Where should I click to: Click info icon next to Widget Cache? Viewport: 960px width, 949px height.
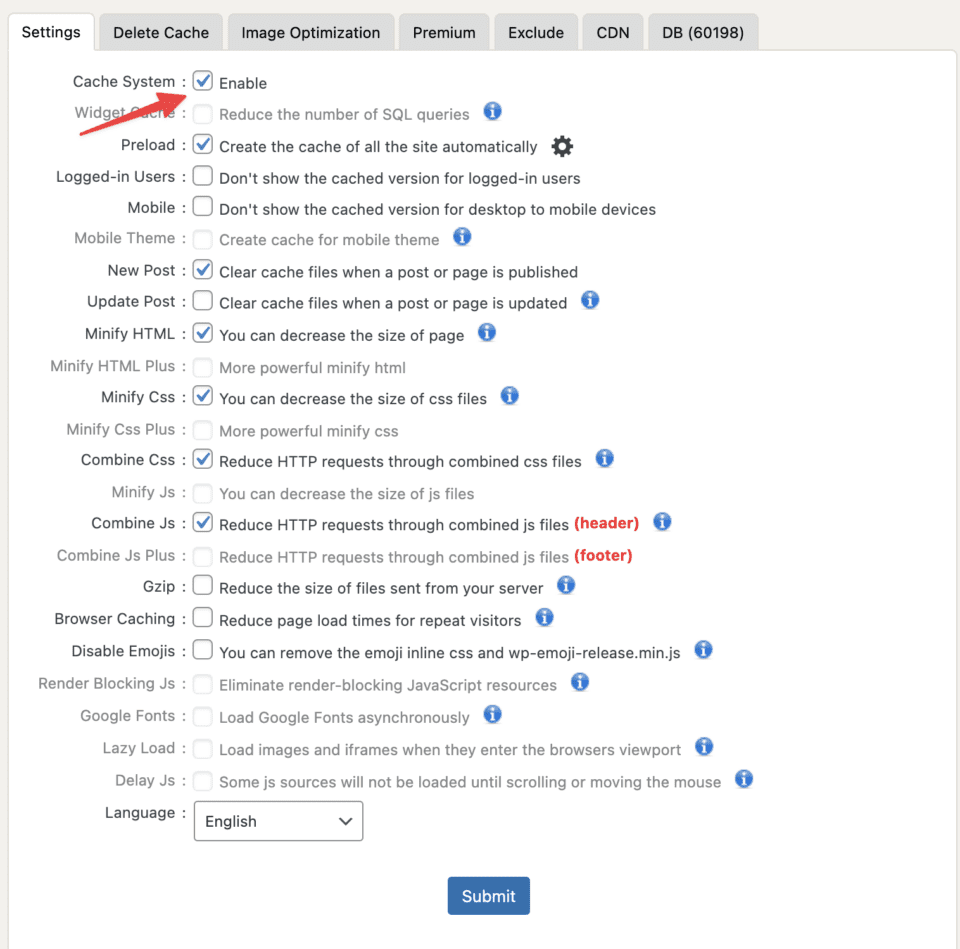tap(492, 111)
